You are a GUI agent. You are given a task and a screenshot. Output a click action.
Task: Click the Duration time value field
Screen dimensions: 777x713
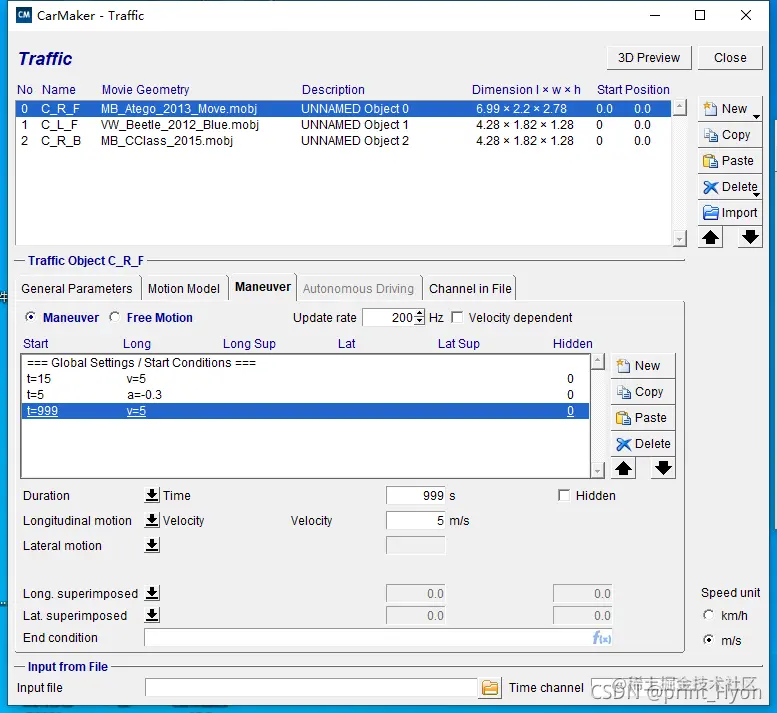click(416, 495)
